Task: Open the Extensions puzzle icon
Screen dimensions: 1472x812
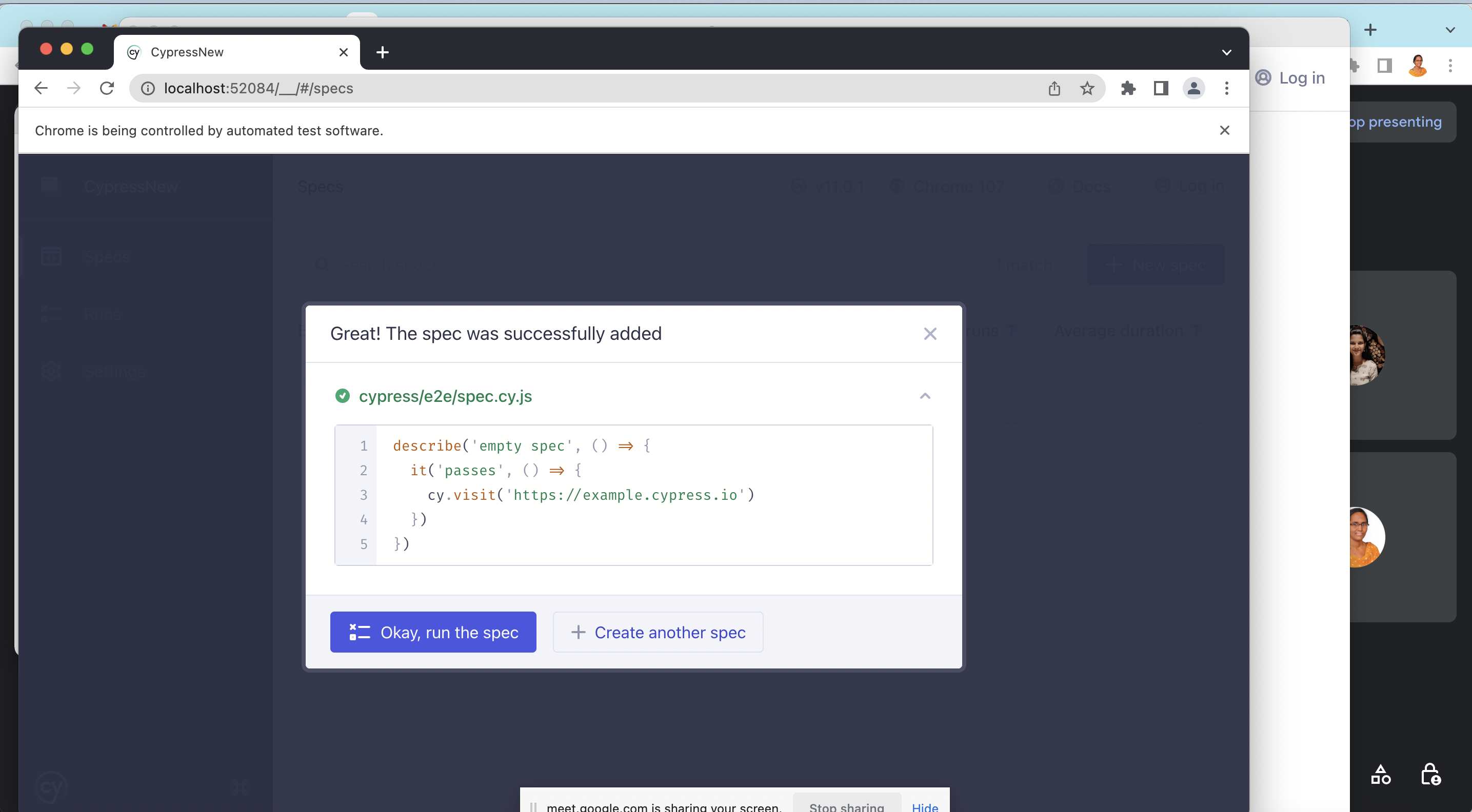Action: 1128,89
